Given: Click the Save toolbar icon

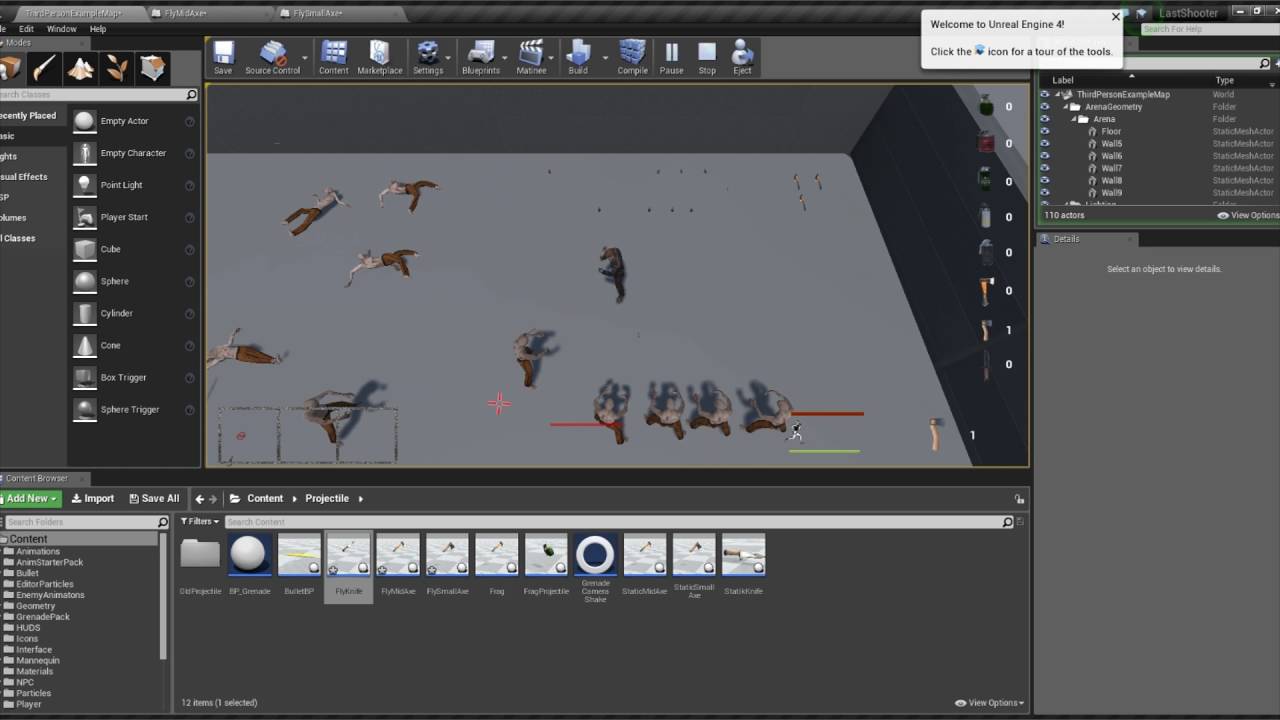Looking at the screenshot, I should coord(223,58).
